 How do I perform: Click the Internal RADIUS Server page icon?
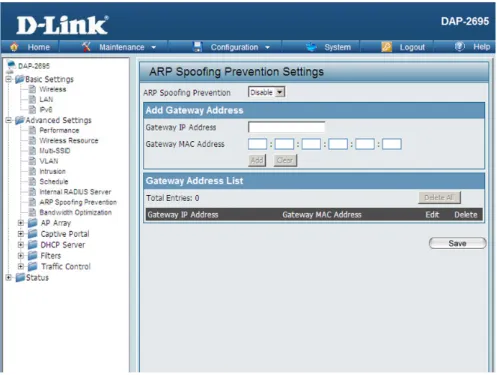pos(32,192)
